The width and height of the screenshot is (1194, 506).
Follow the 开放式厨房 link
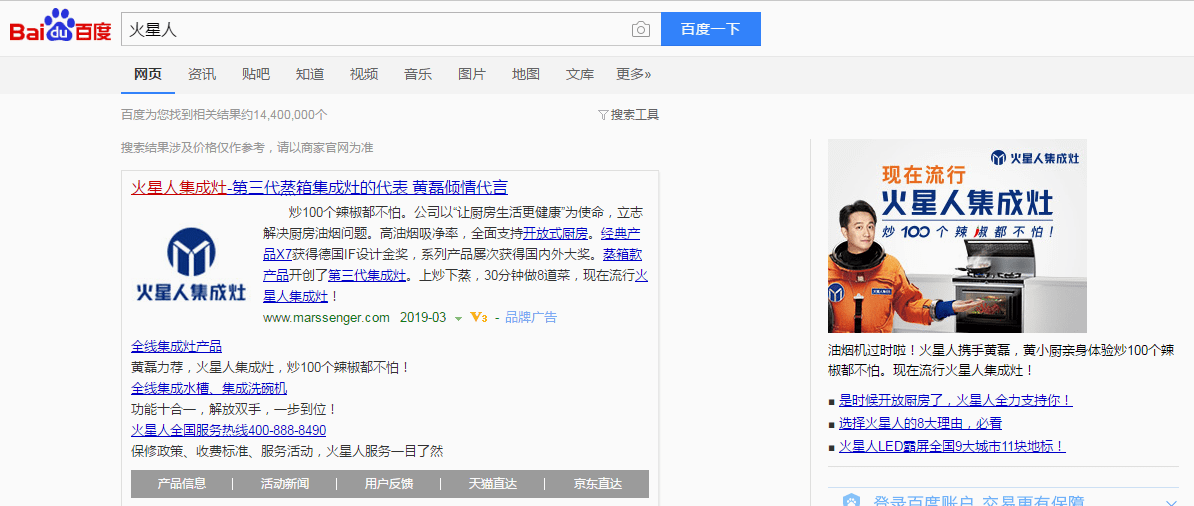pos(556,233)
